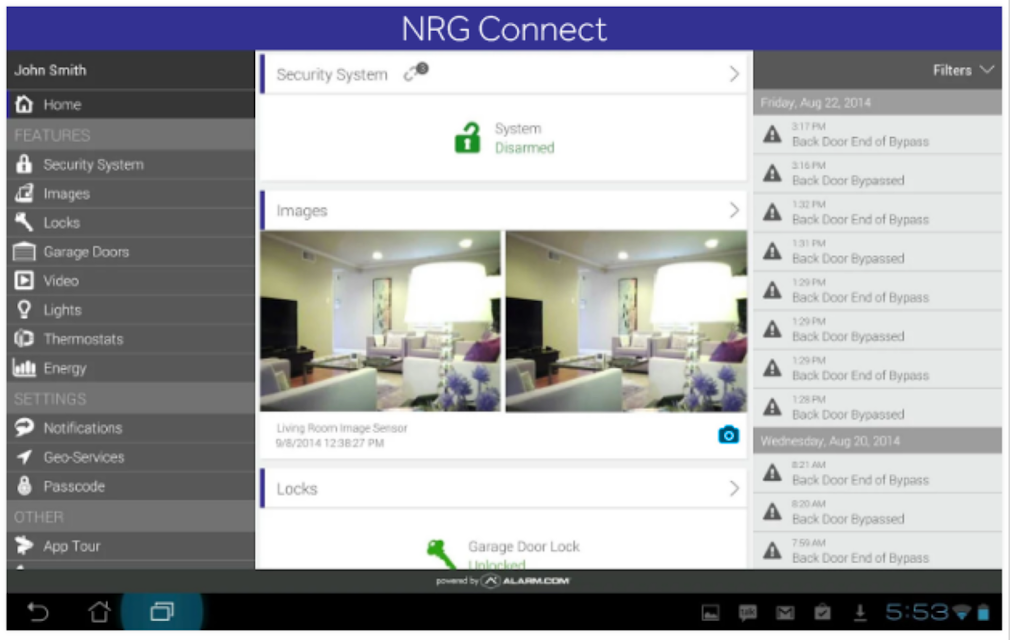
Task: Select 8:20 AM Back Door Bypassed event
Action: pos(877,513)
